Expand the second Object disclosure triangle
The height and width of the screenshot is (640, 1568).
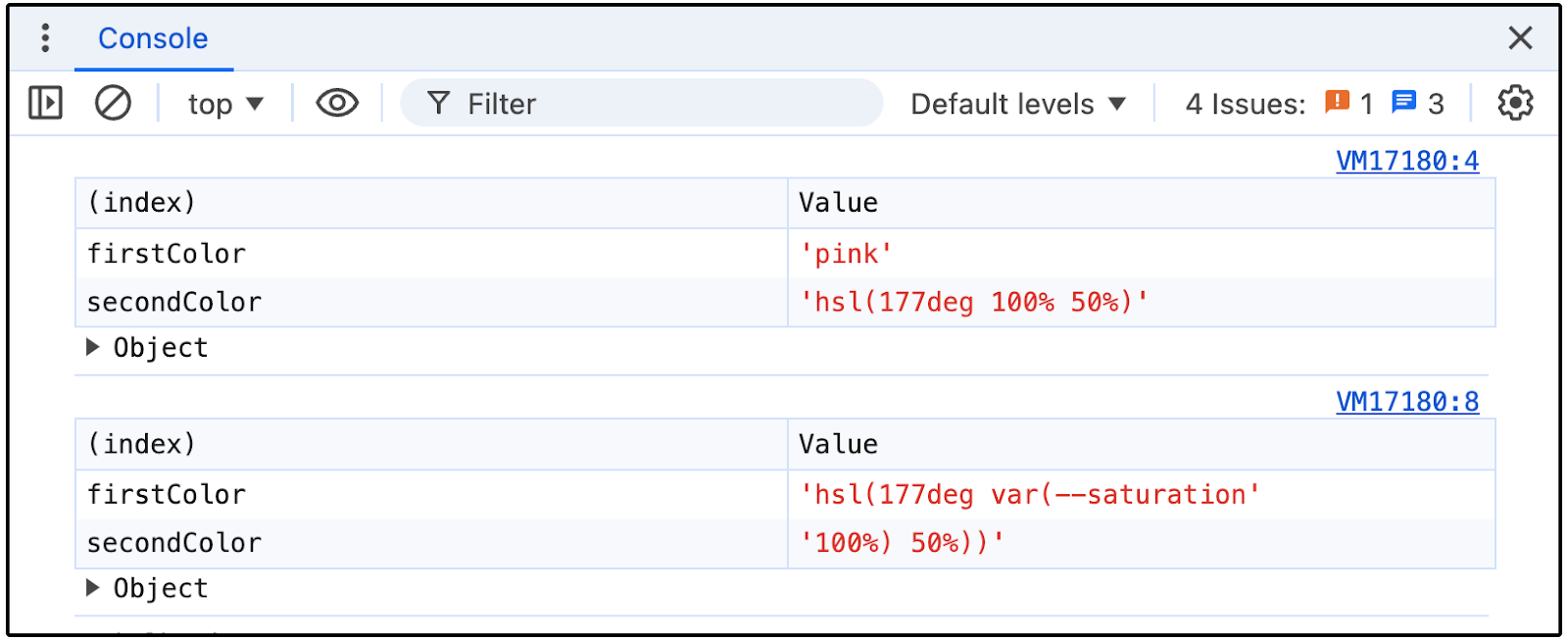click(93, 588)
